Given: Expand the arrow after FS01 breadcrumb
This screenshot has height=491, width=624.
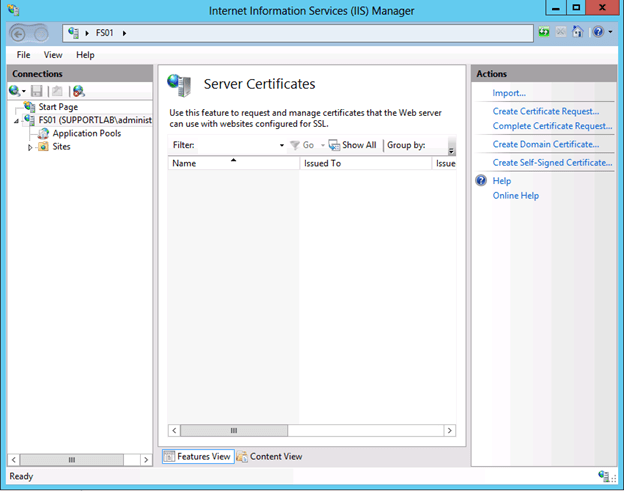Looking at the screenshot, I should (x=124, y=33).
